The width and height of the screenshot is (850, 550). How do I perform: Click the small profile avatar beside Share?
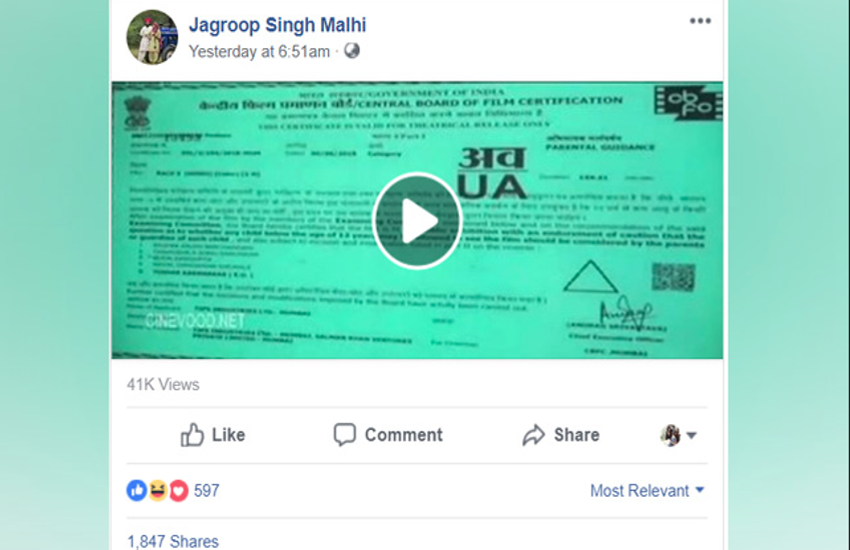pyautogui.click(x=671, y=435)
